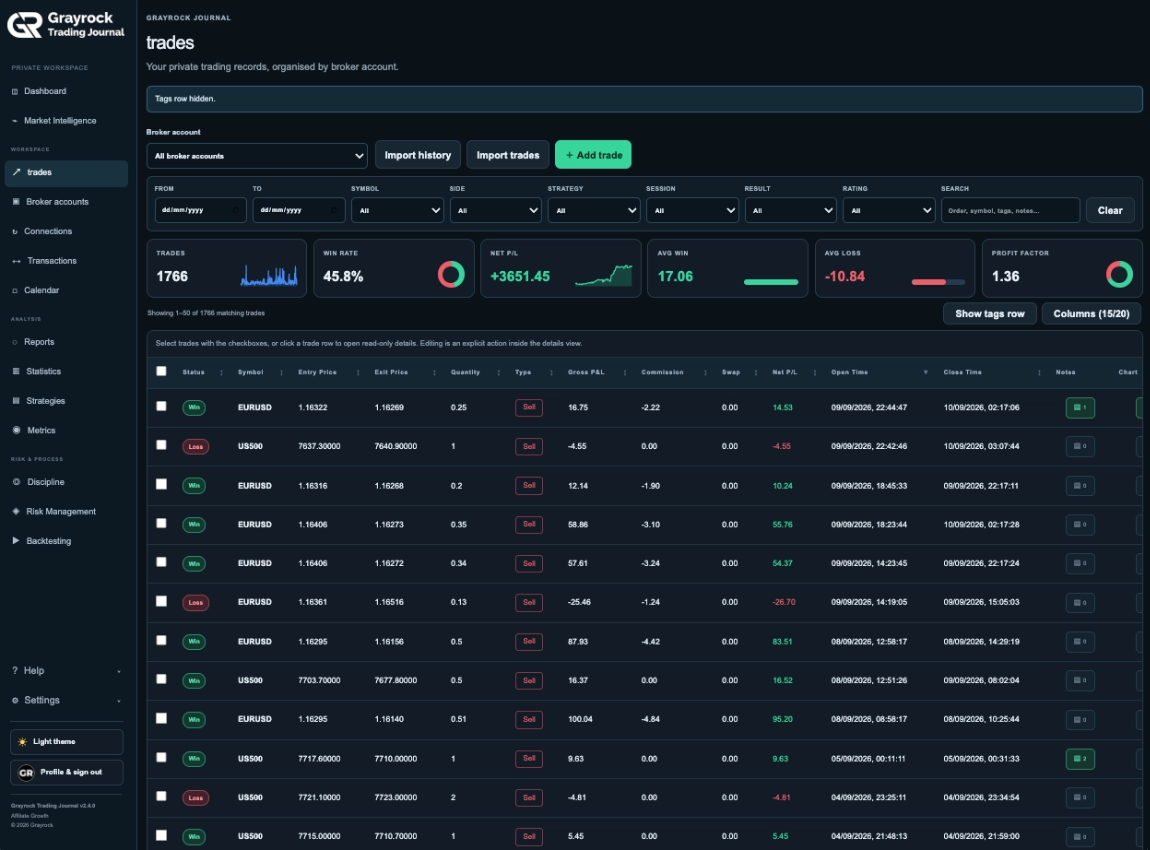Viewport: 1150px width, 850px height.
Task: Clear all filters
Action: point(1110,210)
